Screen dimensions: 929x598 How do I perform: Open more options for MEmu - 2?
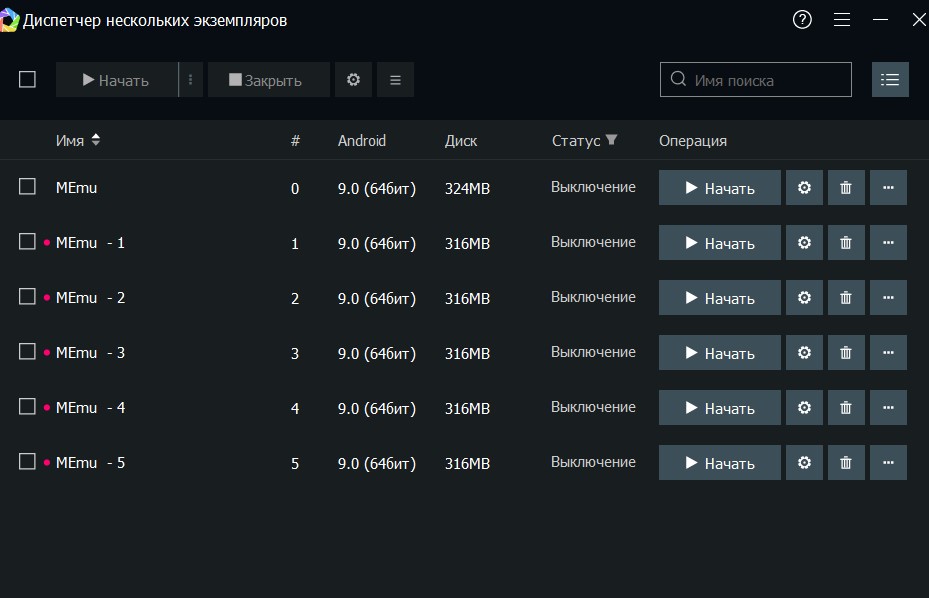(888, 298)
